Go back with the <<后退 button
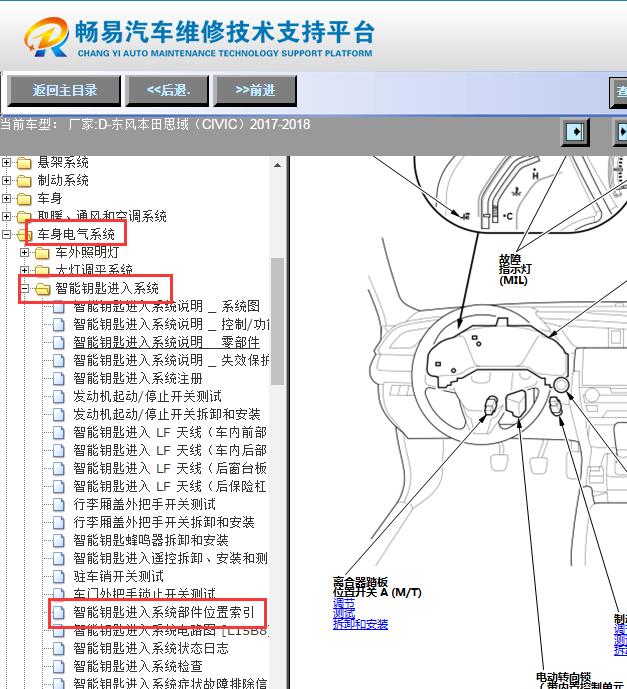This screenshot has width=627, height=689. pyautogui.click(x=167, y=91)
